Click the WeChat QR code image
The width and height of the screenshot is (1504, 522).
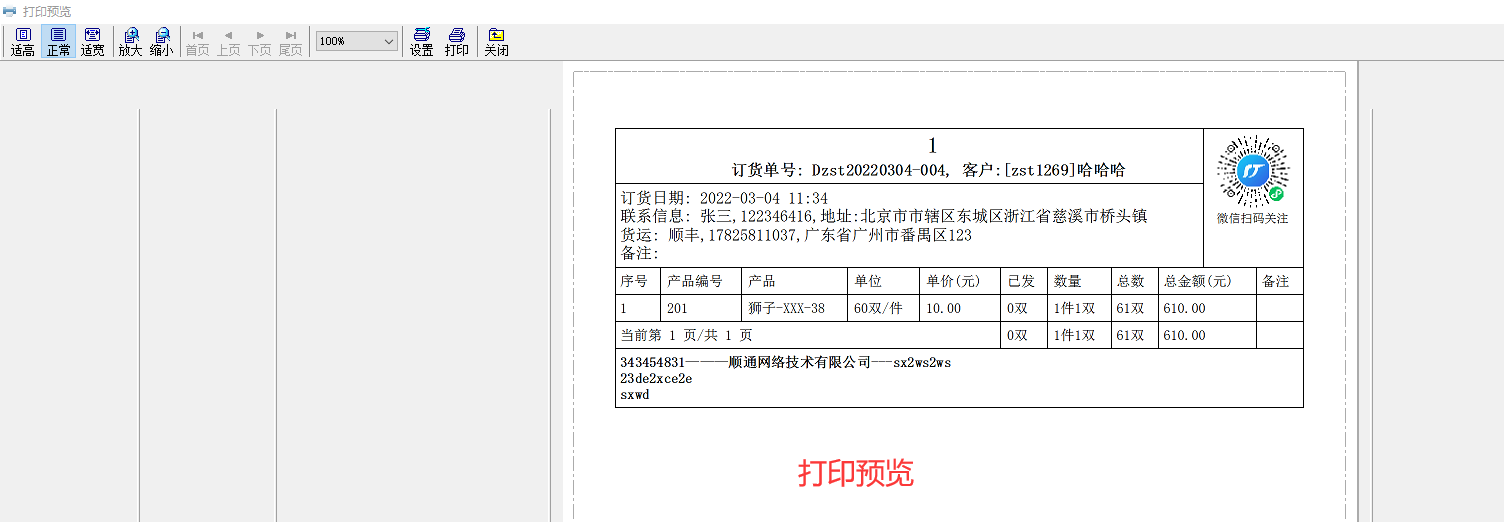(x=1252, y=171)
